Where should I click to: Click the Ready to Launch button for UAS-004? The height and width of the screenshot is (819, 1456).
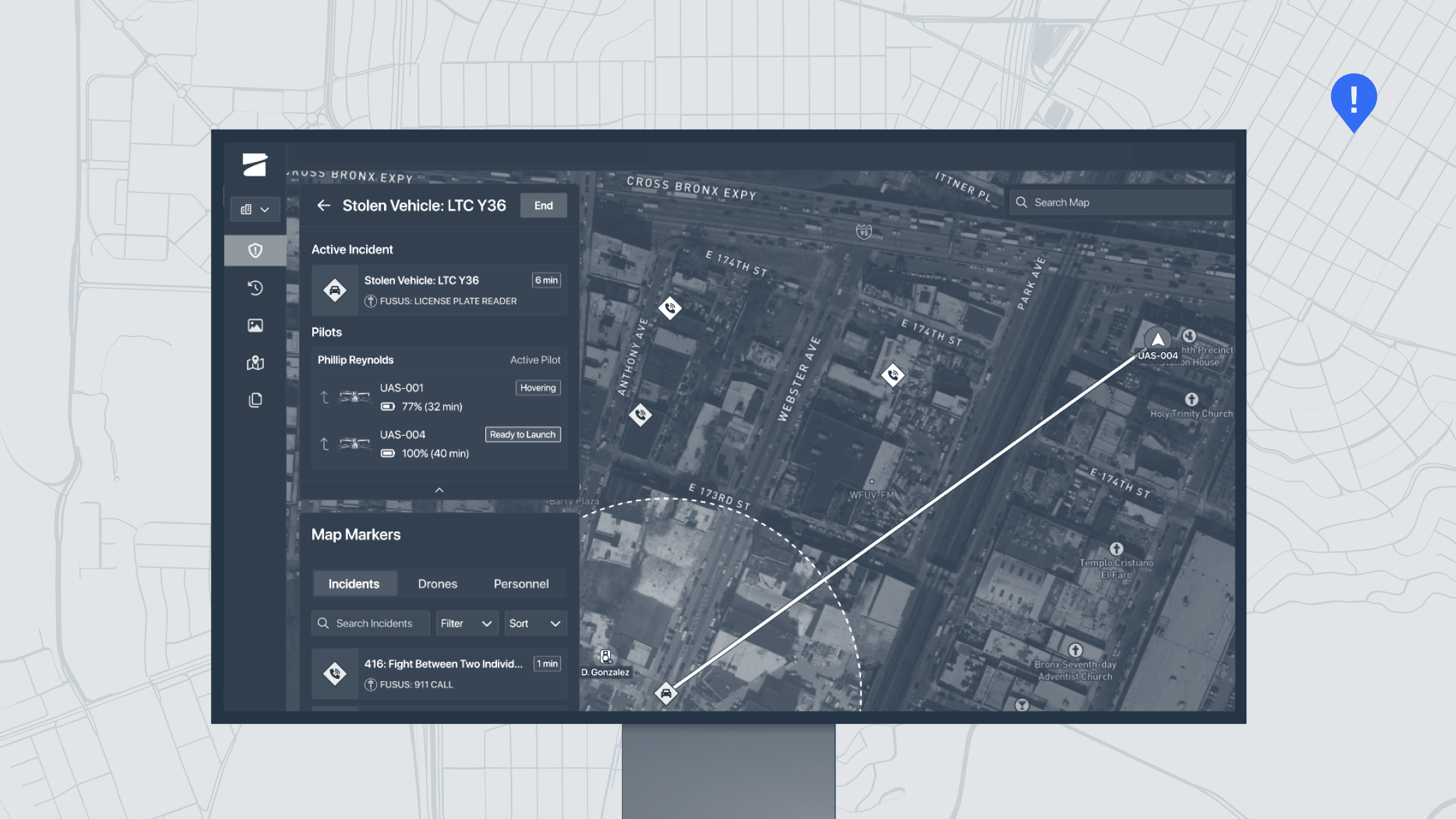point(523,434)
